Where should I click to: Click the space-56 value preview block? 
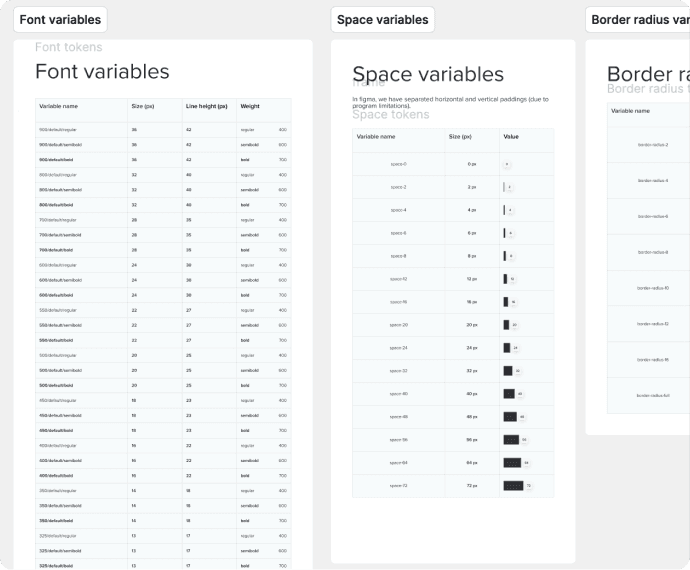511,440
